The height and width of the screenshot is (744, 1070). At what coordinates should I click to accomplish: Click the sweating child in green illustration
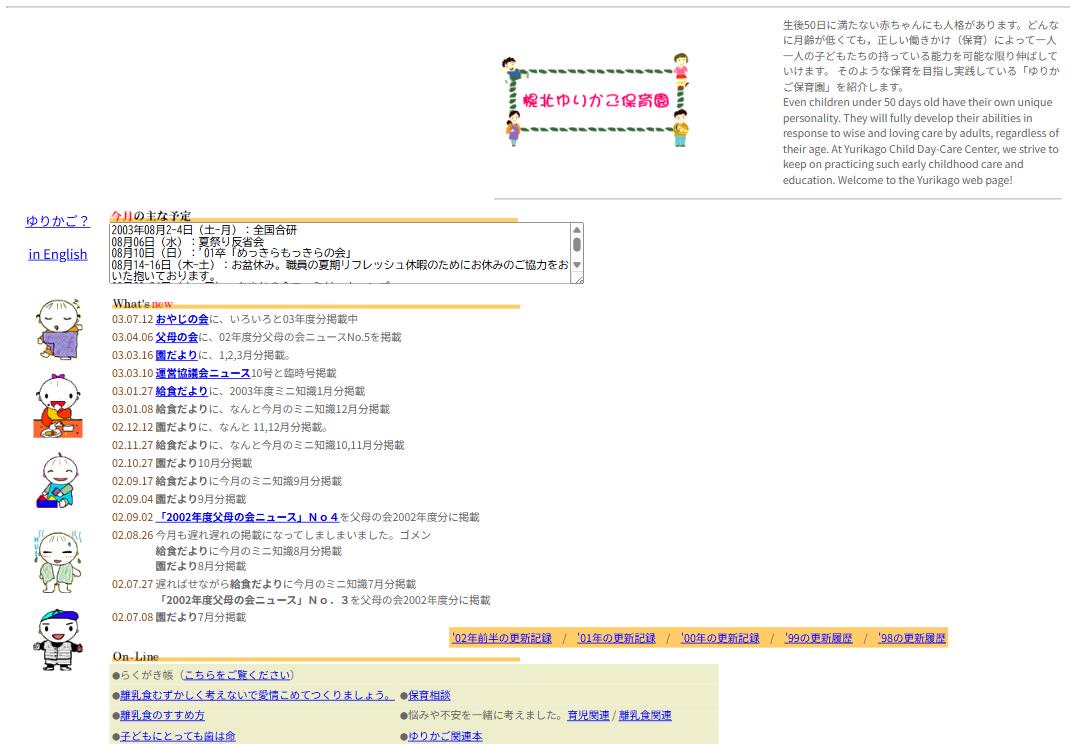tap(58, 561)
